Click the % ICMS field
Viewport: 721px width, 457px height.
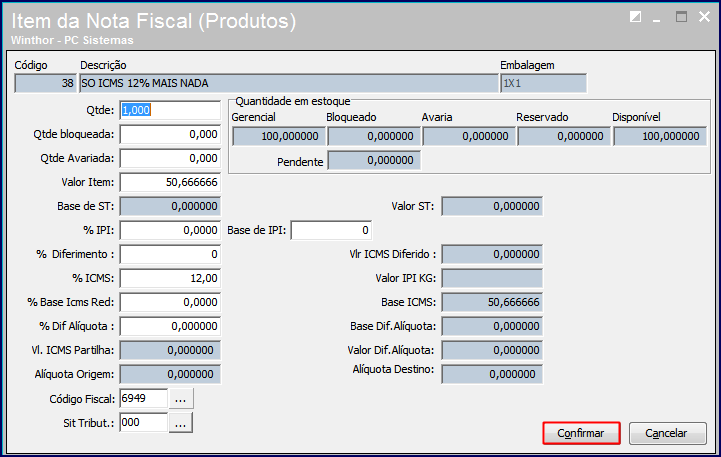coord(170,278)
